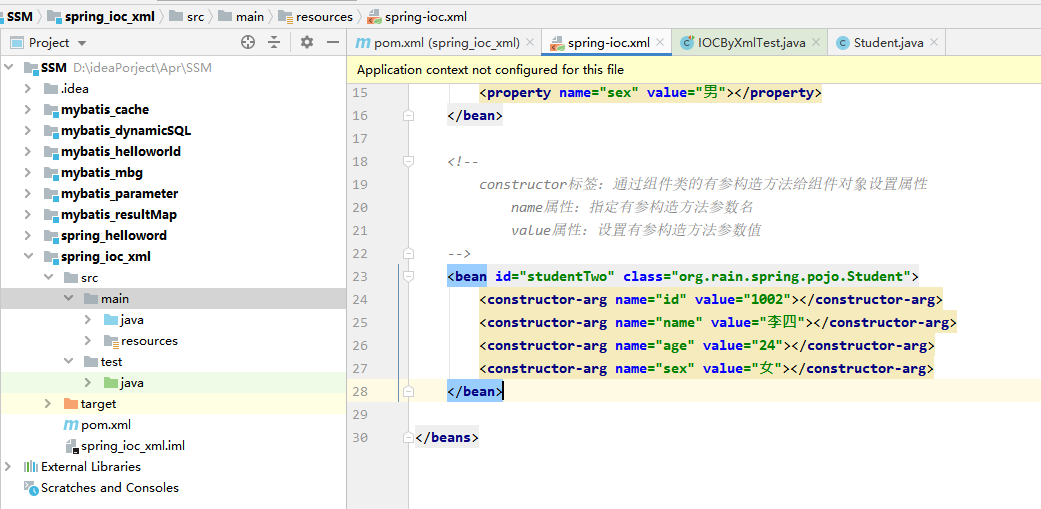Image resolution: width=1041 pixels, height=509 pixels.
Task: Expand the mybatis_dynamicSQL module
Action: pyautogui.click(x=27, y=131)
